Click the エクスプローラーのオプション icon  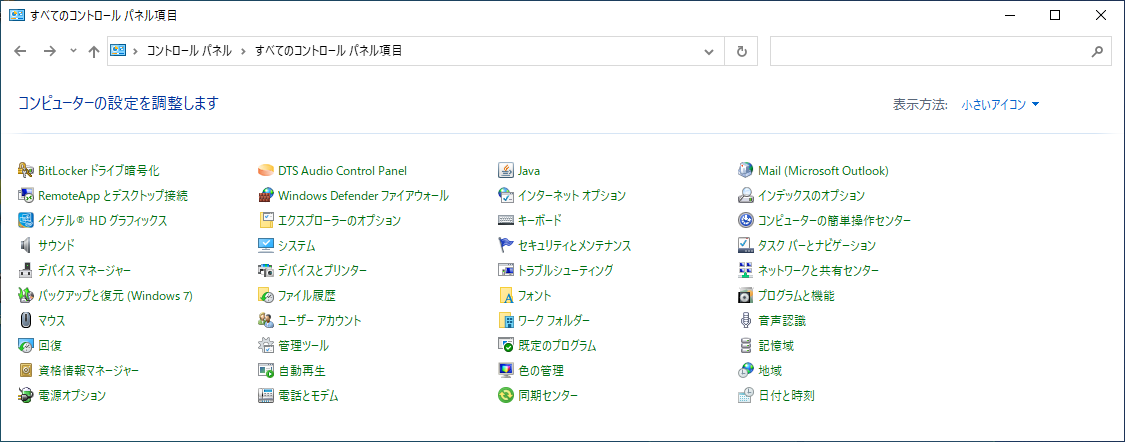tap(266, 220)
